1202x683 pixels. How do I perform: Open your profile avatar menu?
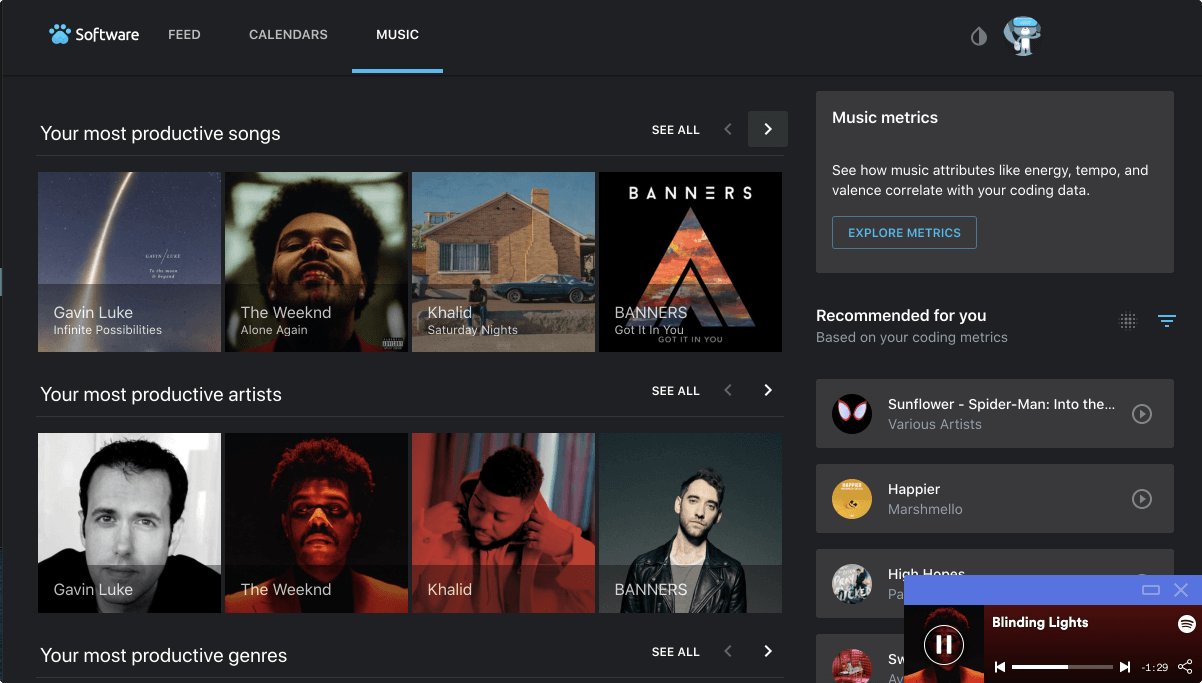(x=1022, y=36)
